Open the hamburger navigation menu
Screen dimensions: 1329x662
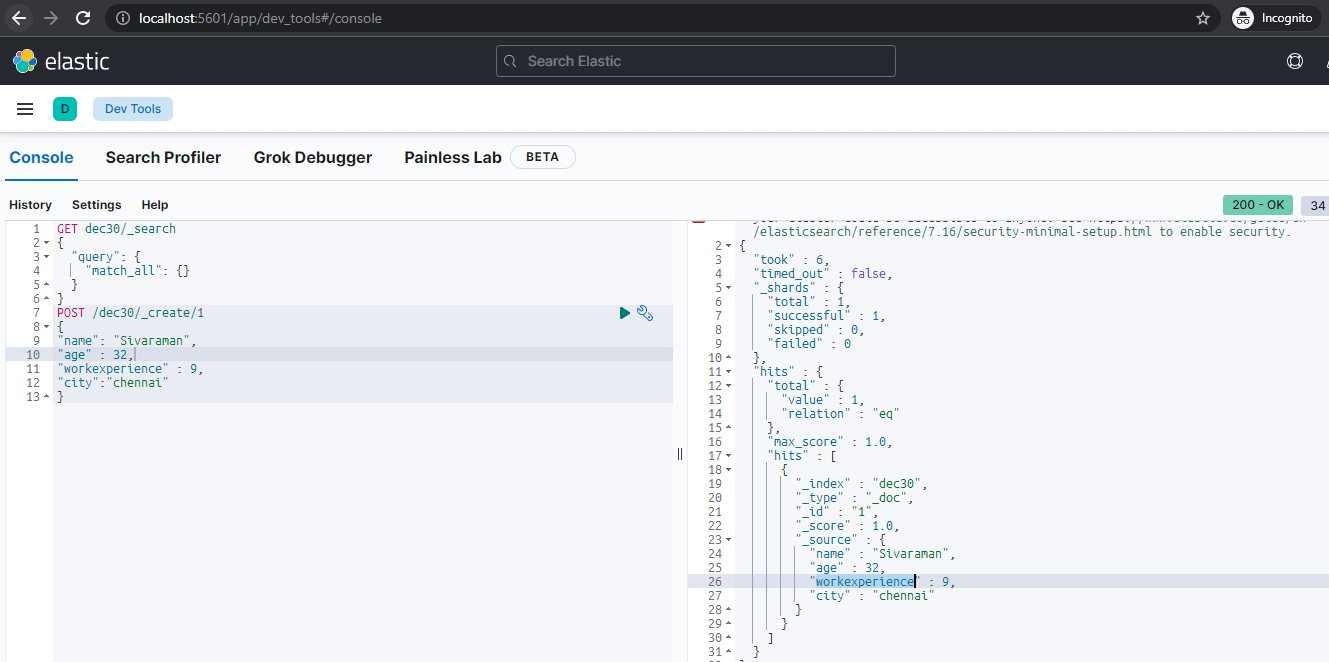pos(25,108)
